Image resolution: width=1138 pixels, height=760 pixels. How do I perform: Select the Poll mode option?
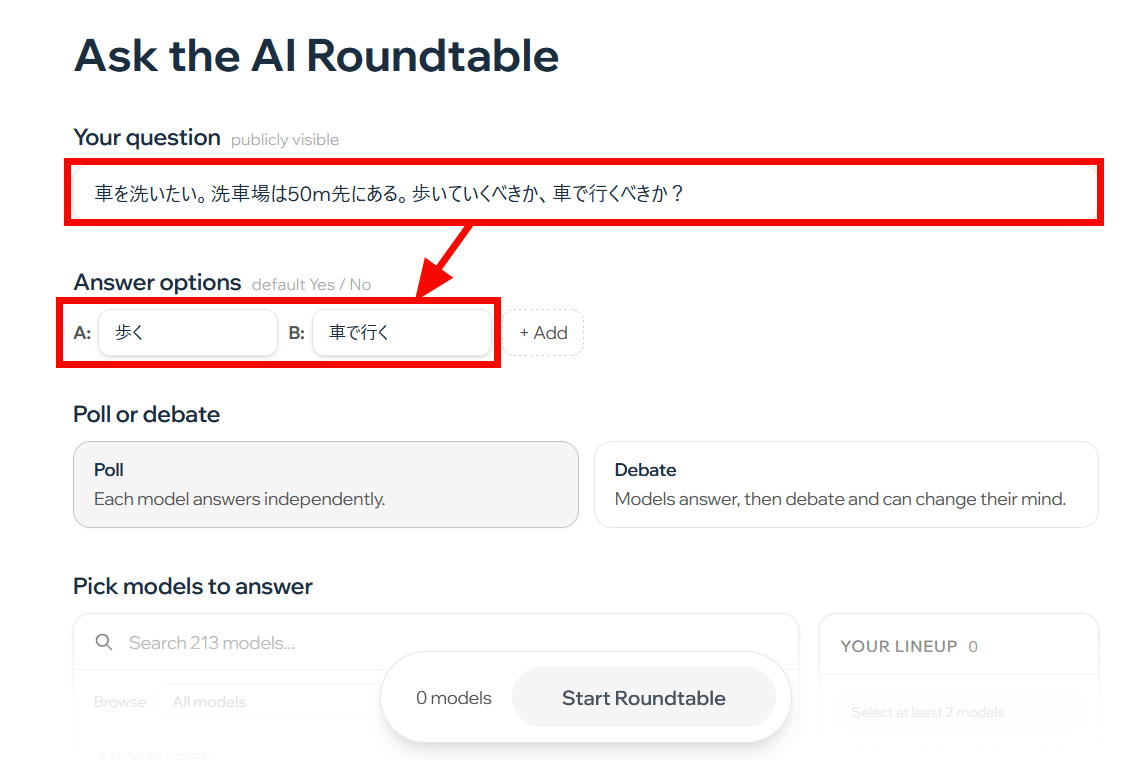coord(326,484)
